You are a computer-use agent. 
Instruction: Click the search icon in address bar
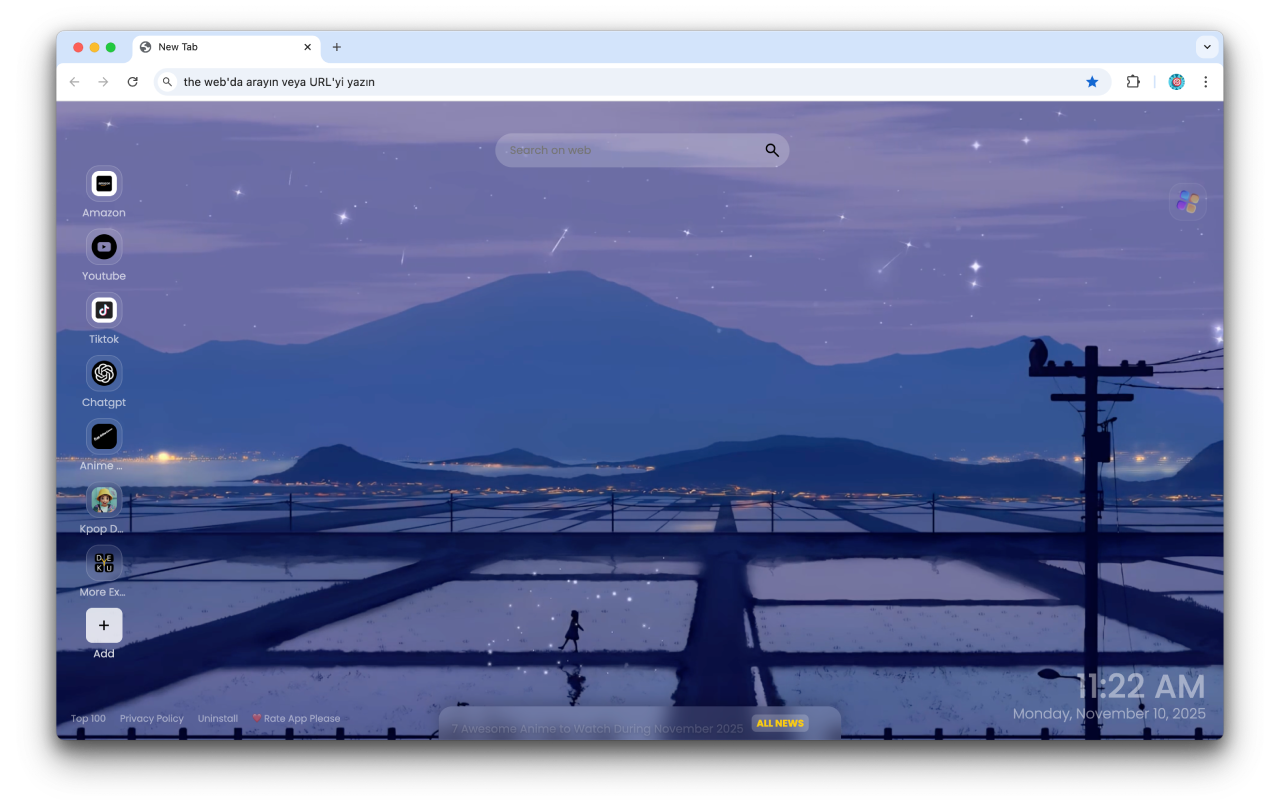click(168, 82)
